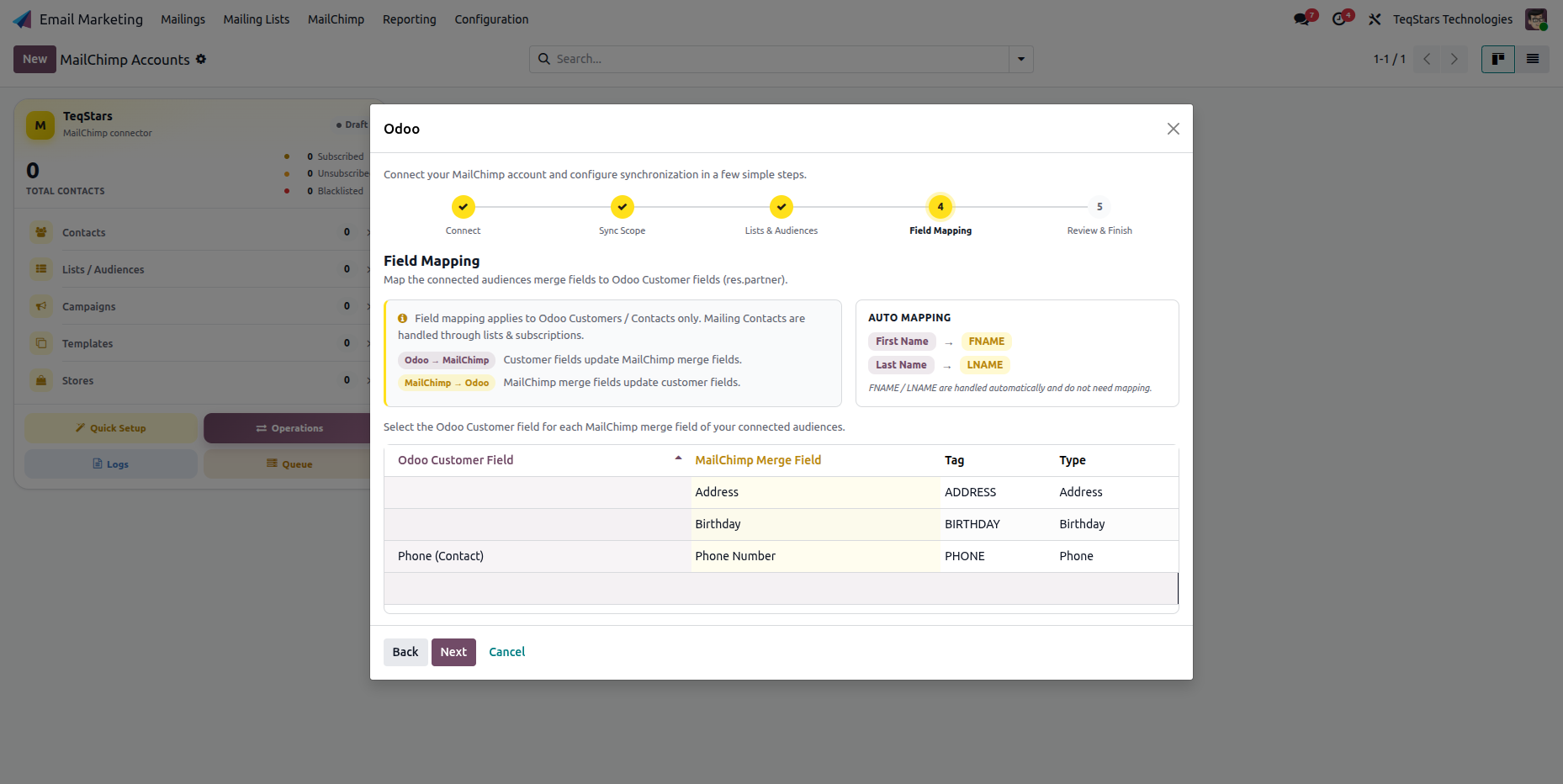Click into the Search input field

[778, 59]
